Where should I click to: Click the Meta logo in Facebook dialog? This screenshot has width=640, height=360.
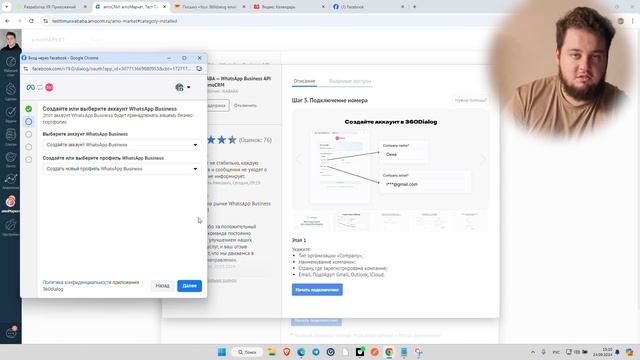point(30,87)
